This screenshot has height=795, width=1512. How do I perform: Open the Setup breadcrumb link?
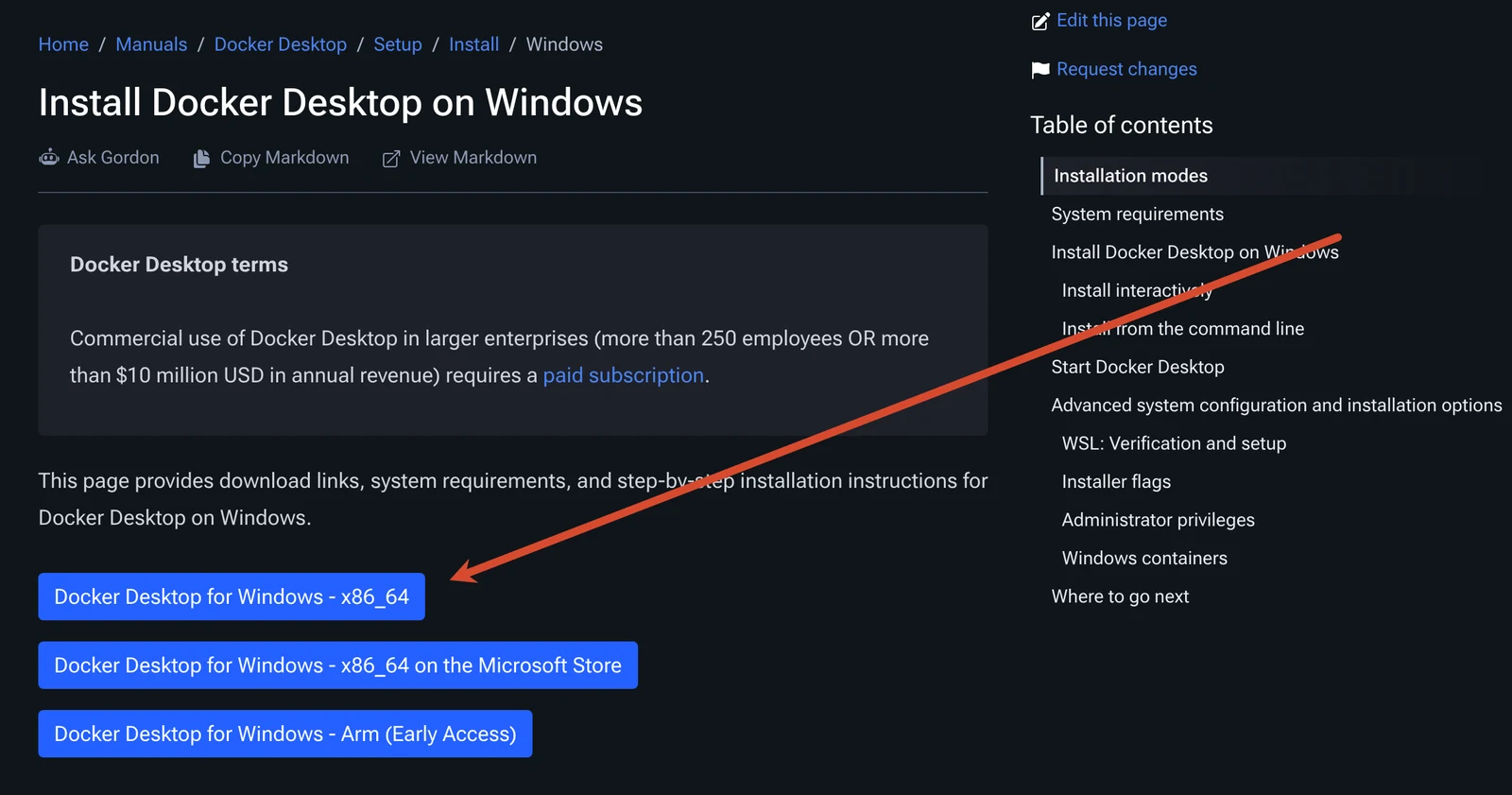398,44
